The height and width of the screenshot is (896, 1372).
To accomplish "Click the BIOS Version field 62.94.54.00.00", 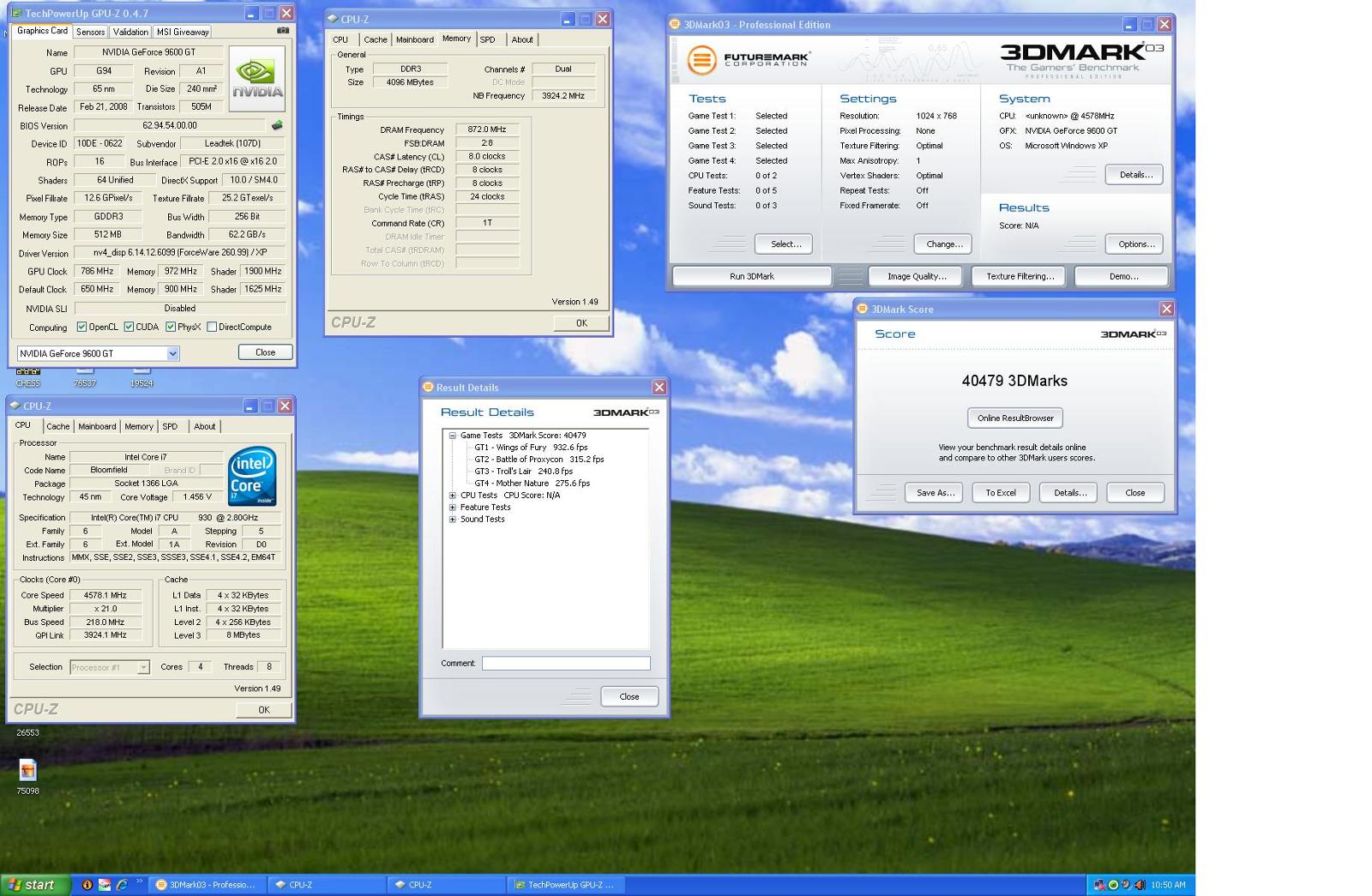I will click(x=170, y=125).
